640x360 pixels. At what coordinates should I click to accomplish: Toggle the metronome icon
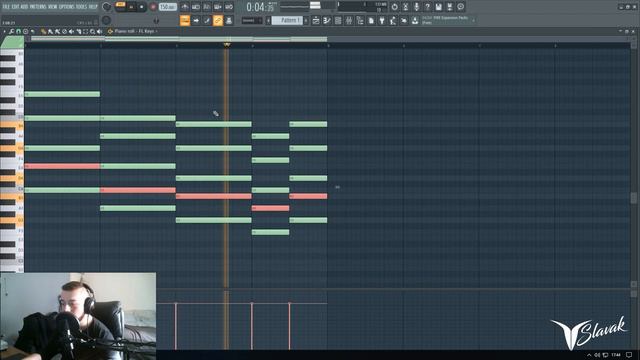(185, 7)
